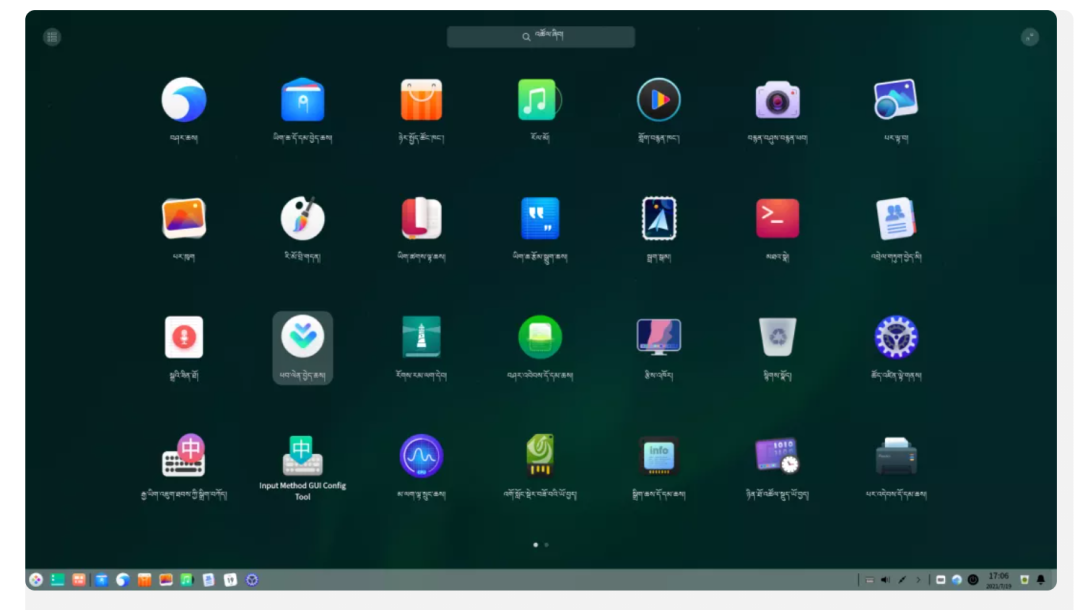Click the white keyboard layout tray icon
This screenshot has width=1080, height=610.
(940, 580)
